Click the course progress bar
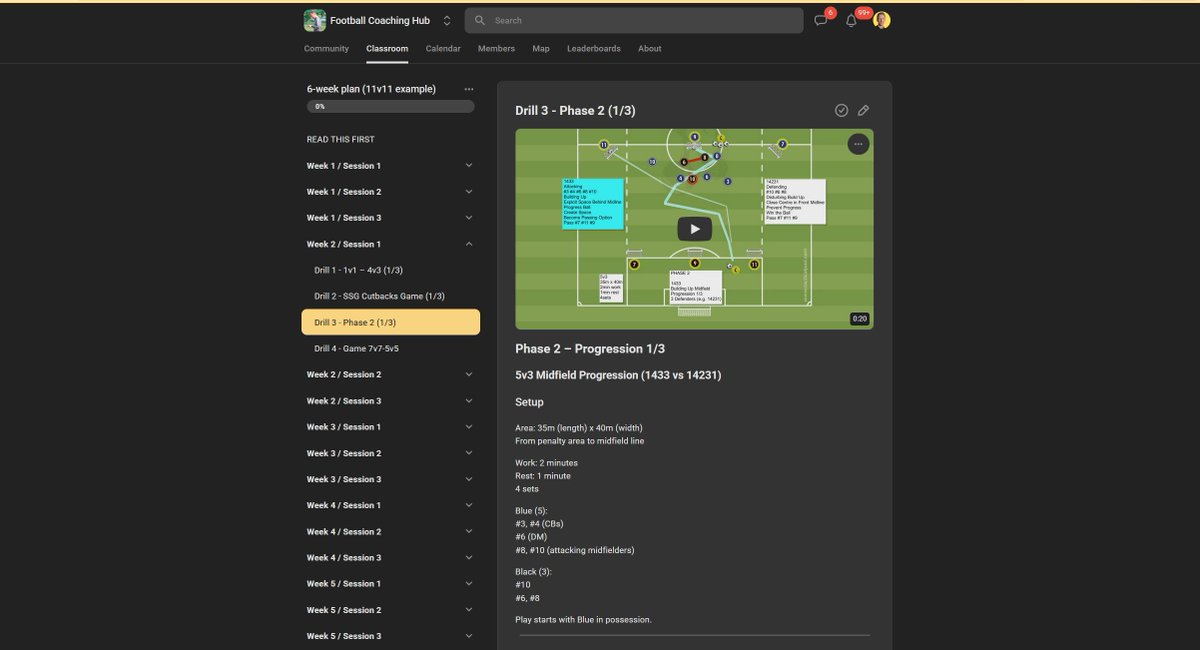 (x=391, y=106)
